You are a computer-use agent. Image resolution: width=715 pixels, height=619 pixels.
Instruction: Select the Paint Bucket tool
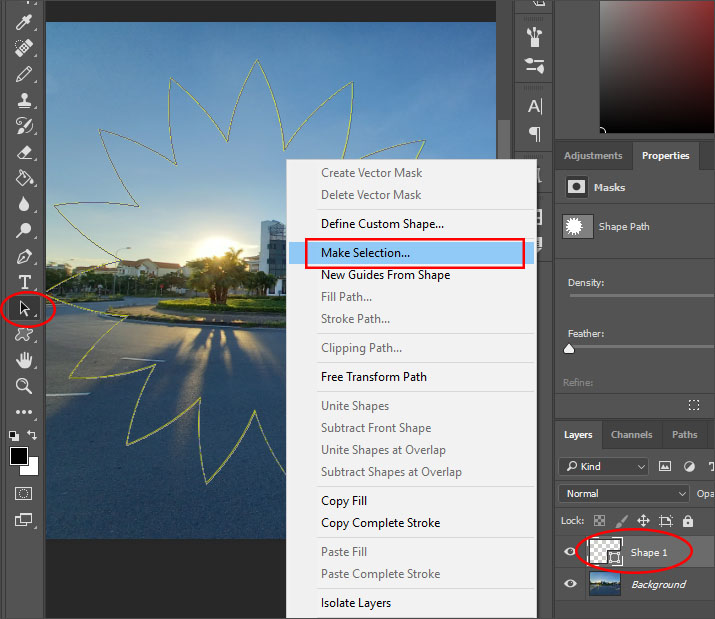tap(24, 178)
